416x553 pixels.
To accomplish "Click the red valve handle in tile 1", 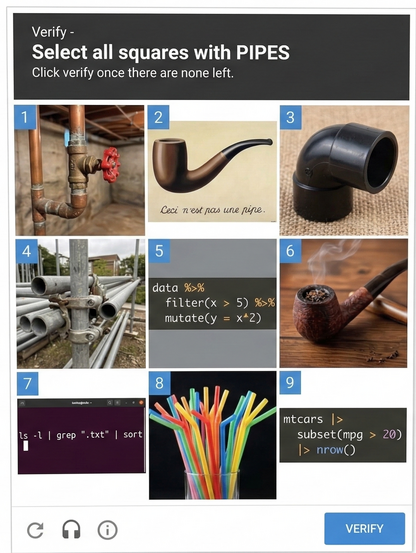I will point(111,164).
